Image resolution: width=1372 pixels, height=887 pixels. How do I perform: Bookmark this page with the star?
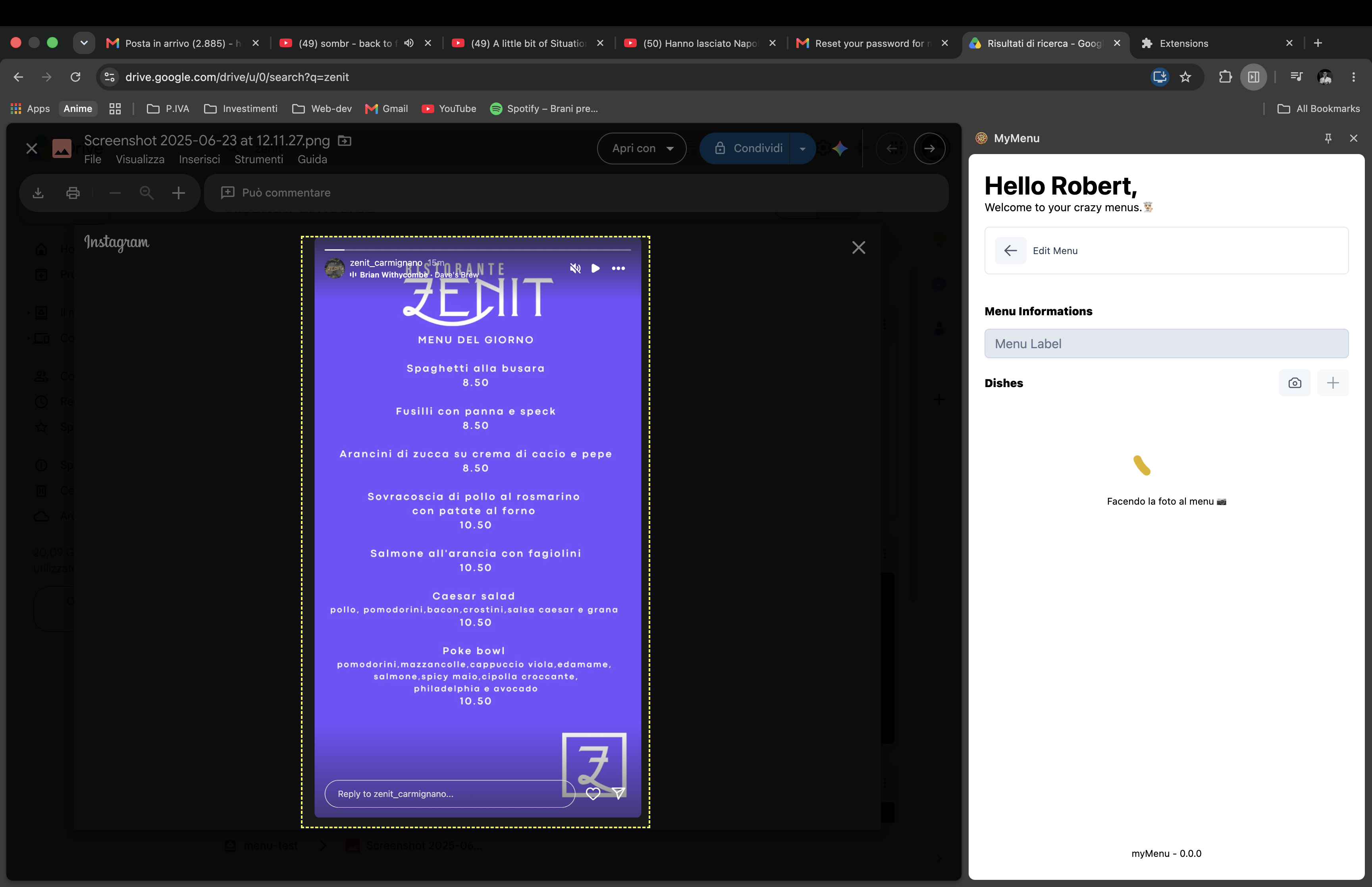tap(1185, 77)
